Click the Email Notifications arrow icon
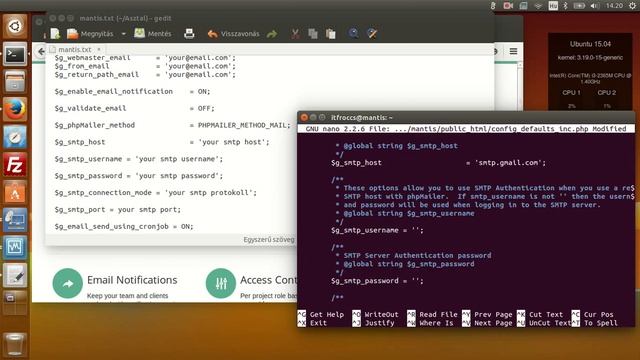The width and height of the screenshot is (640, 360). tap(68, 283)
